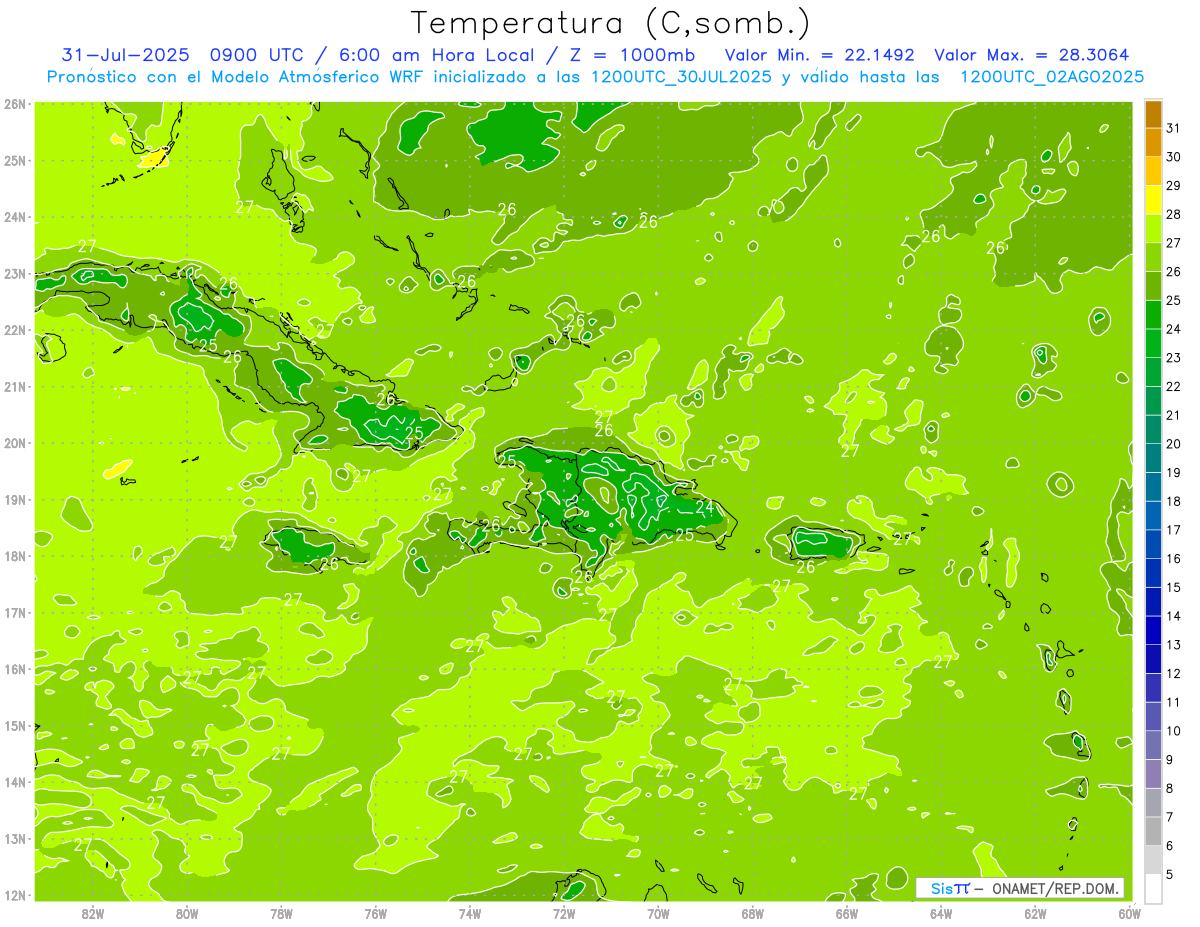Click the legend value '10'

(x=1173, y=731)
